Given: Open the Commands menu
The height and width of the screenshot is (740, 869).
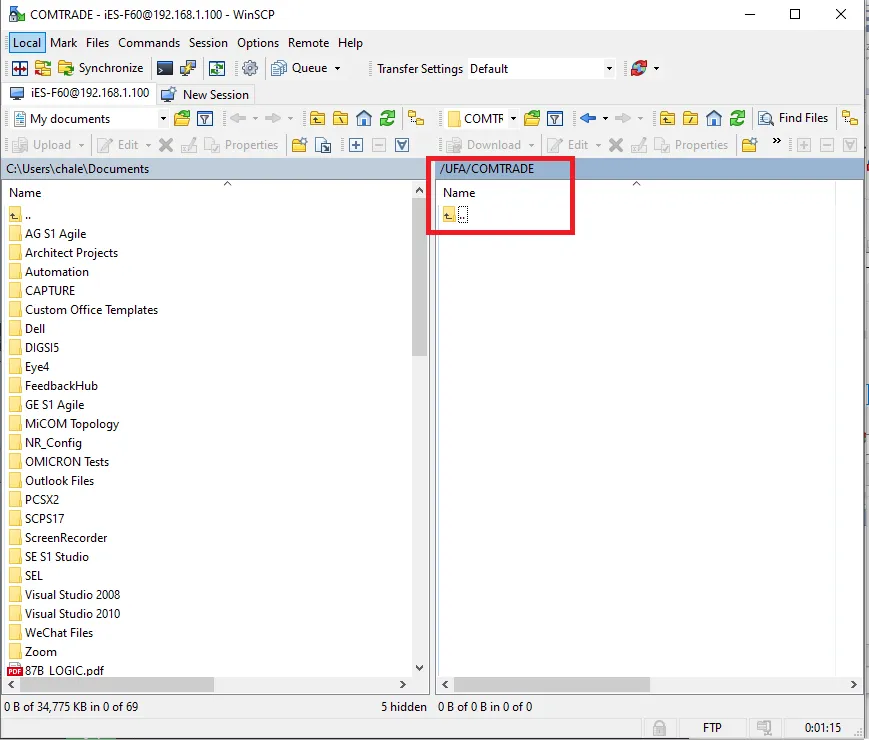Looking at the screenshot, I should point(149,43).
